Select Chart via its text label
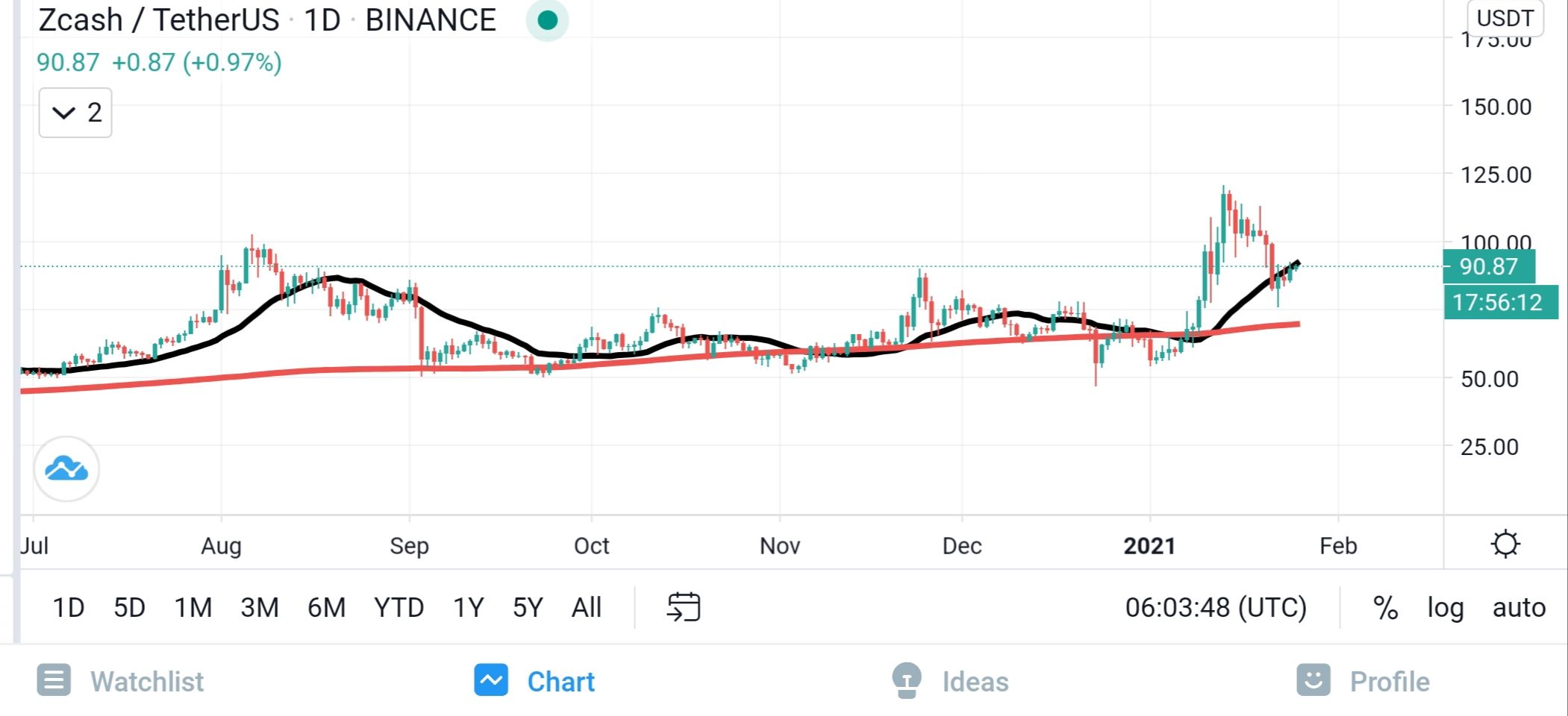The height and width of the screenshot is (716, 1568). click(561, 682)
